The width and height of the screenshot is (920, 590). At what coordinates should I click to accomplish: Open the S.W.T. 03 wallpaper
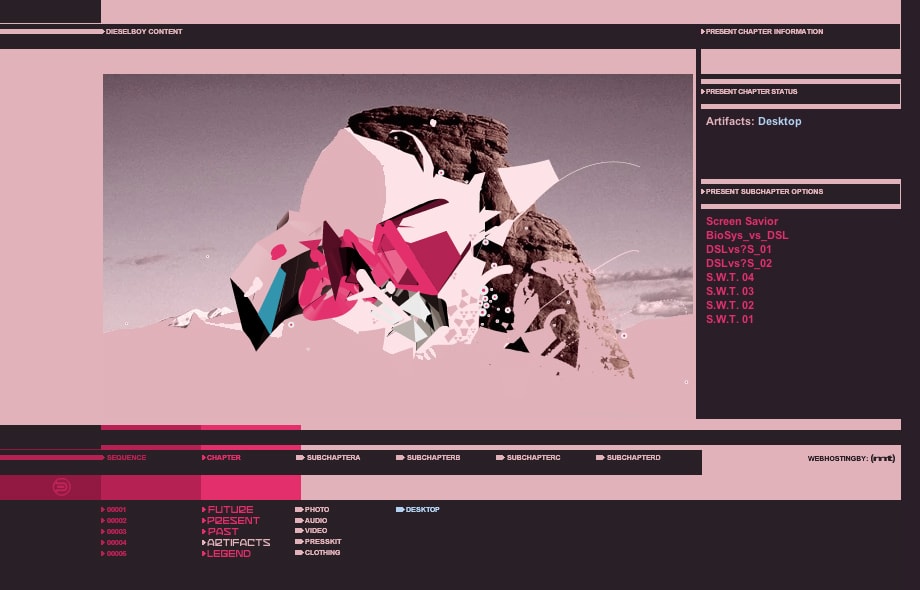730,291
